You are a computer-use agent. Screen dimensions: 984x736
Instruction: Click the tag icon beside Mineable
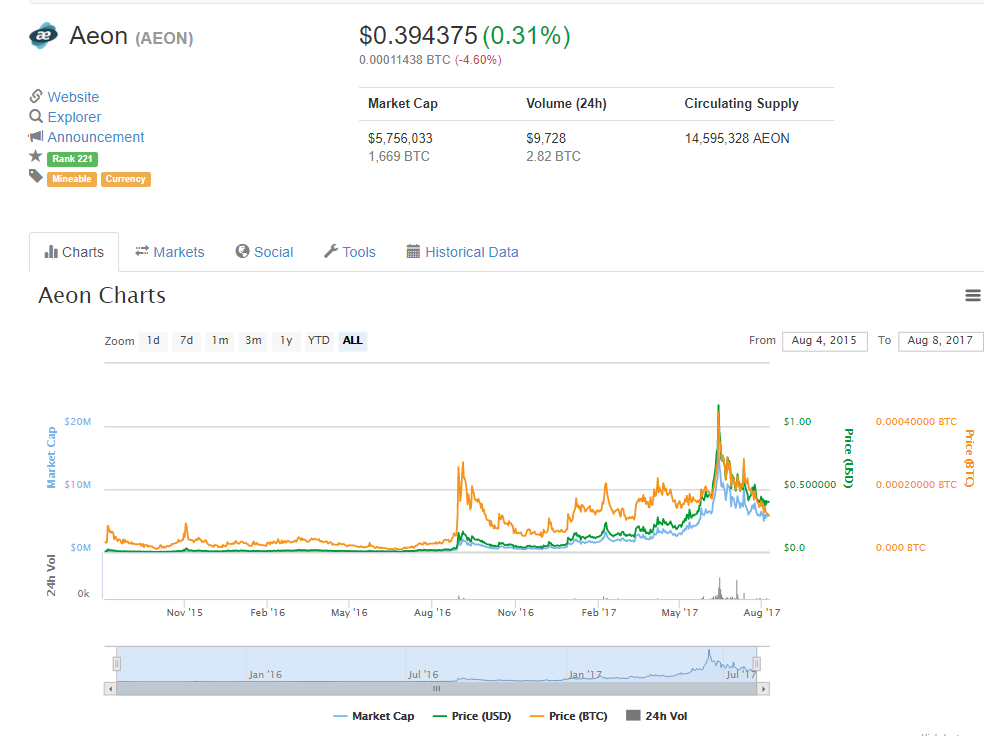(x=36, y=176)
